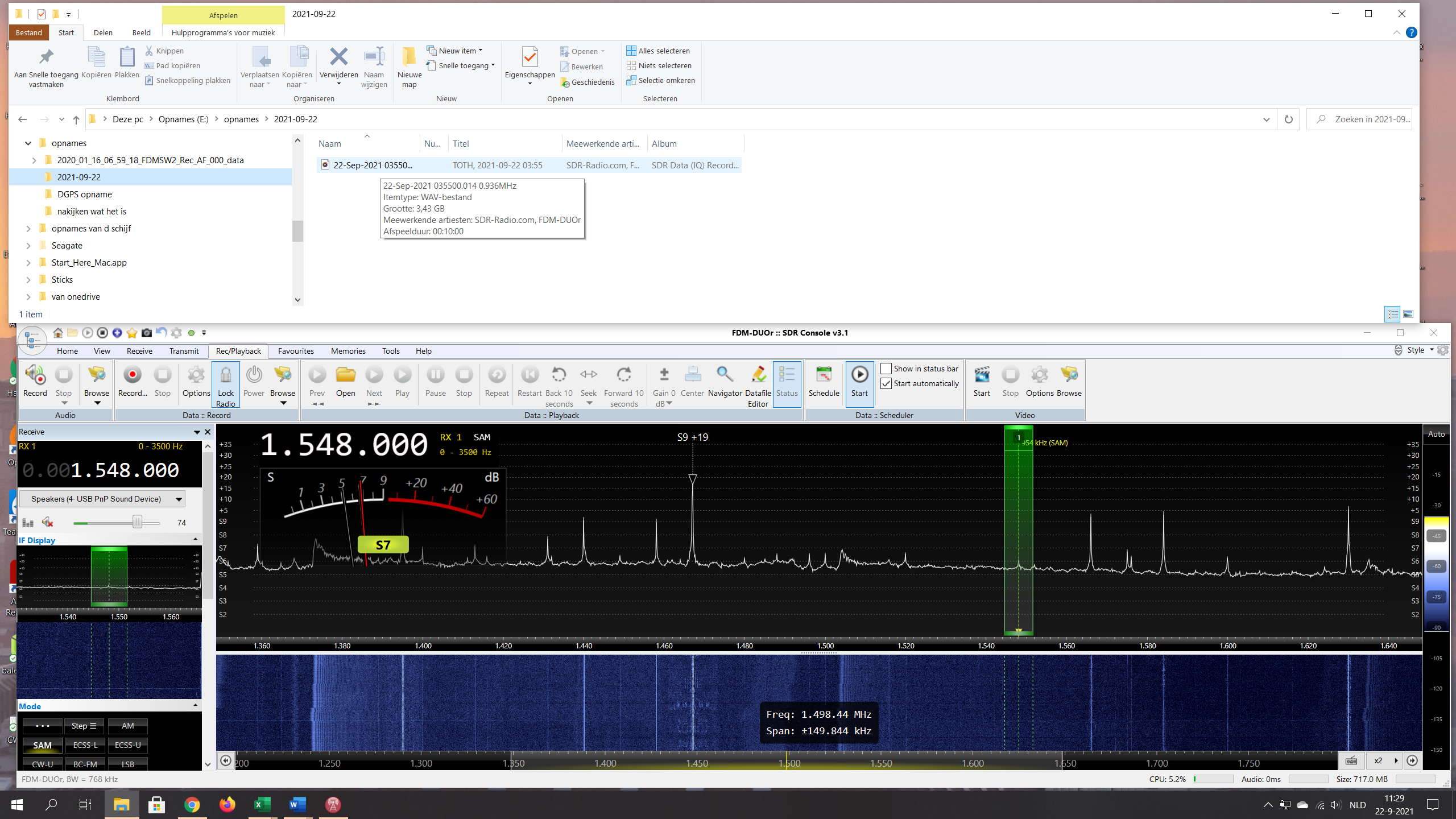
Task: Open the Speakers output device dropdown
Action: tap(179, 499)
